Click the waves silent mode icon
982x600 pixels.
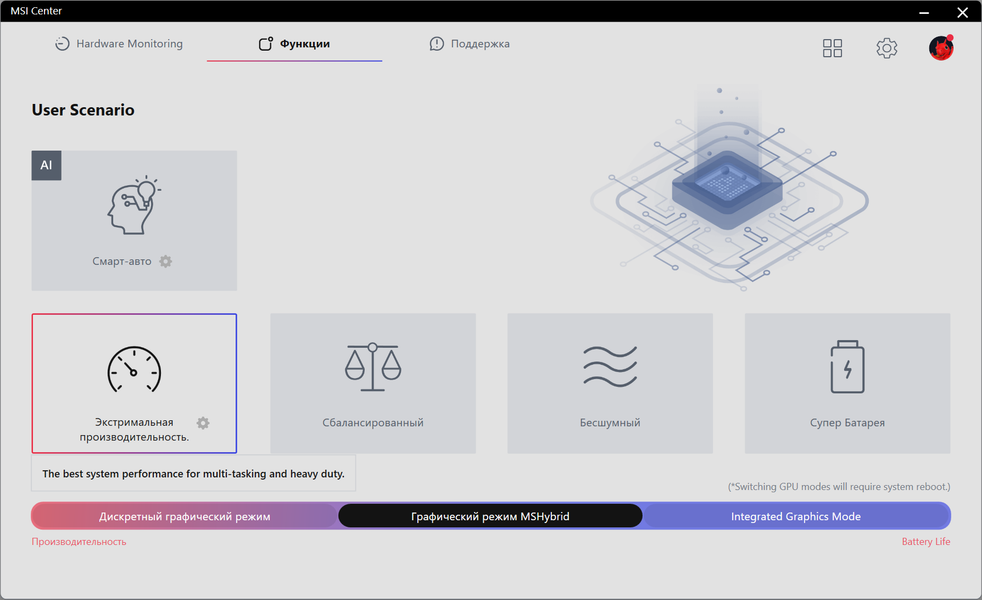point(610,366)
